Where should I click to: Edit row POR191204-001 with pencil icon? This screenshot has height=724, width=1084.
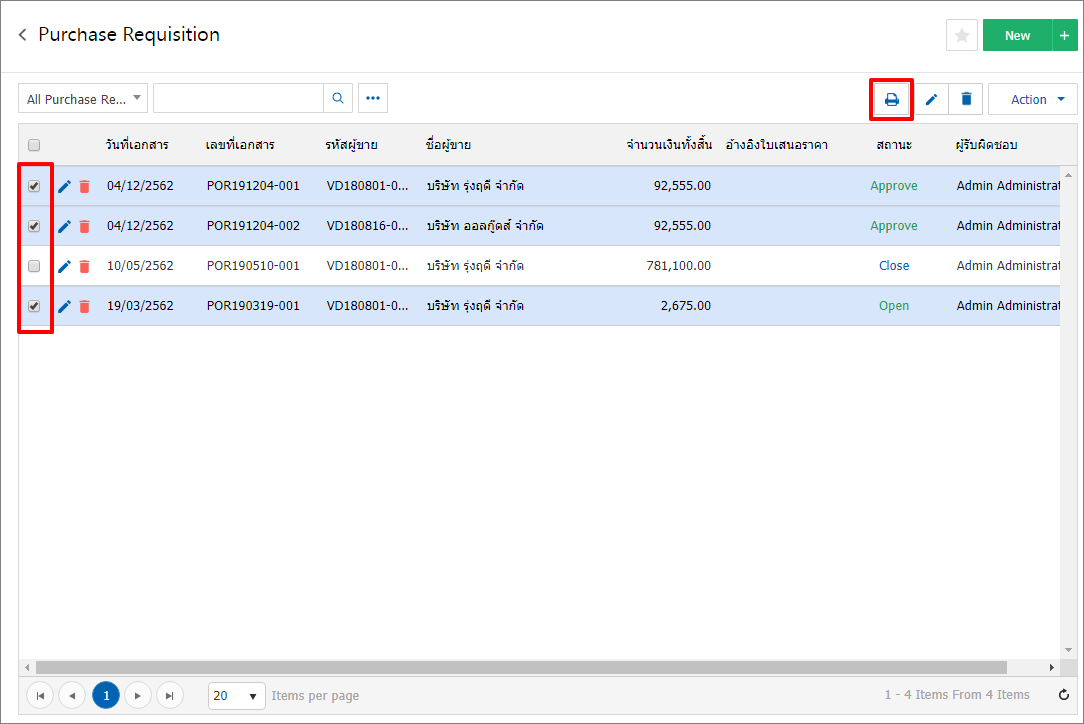pos(64,186)
